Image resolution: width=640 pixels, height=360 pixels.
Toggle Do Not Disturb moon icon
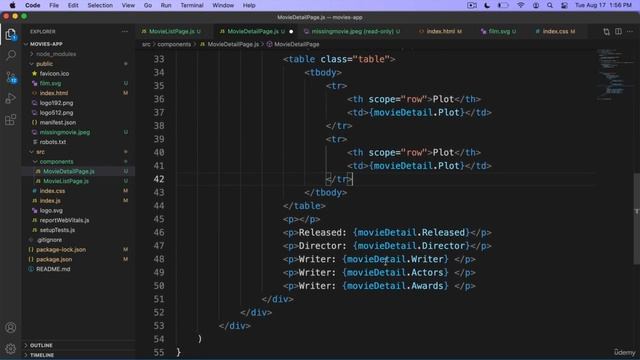(x=487, y=5)
